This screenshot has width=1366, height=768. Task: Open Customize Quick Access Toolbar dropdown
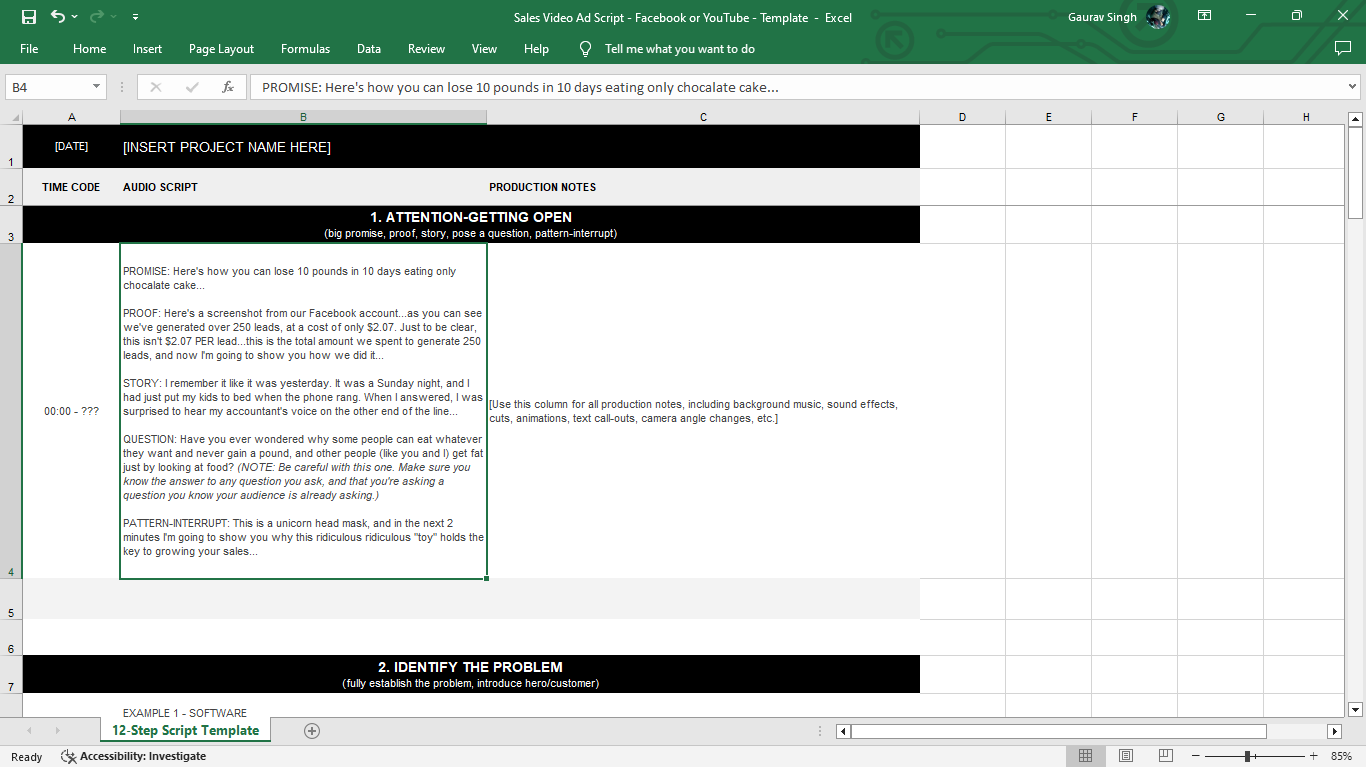click(x=135, y=17)
